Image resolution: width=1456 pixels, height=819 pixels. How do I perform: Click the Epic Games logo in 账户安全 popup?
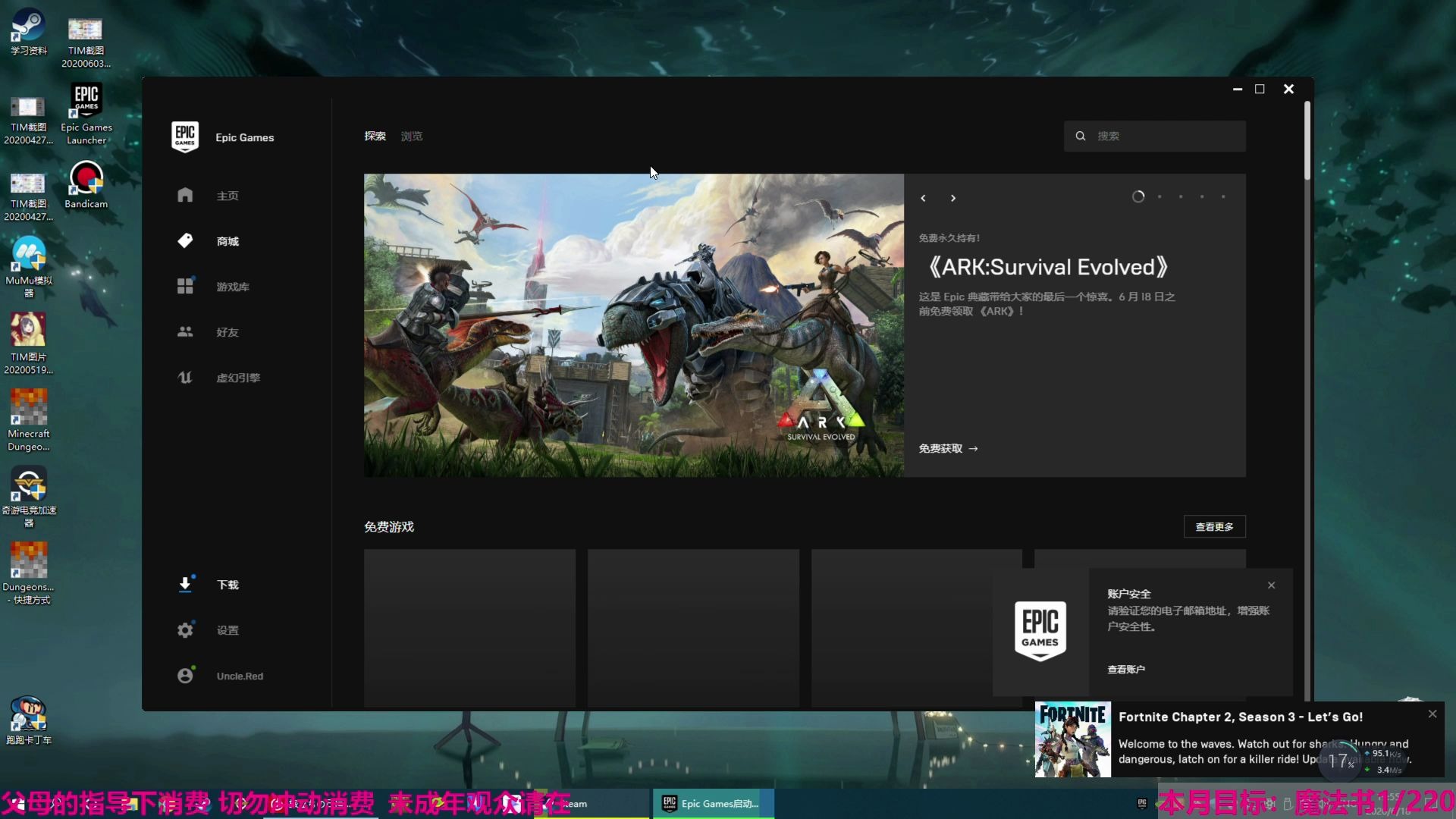1040,631
